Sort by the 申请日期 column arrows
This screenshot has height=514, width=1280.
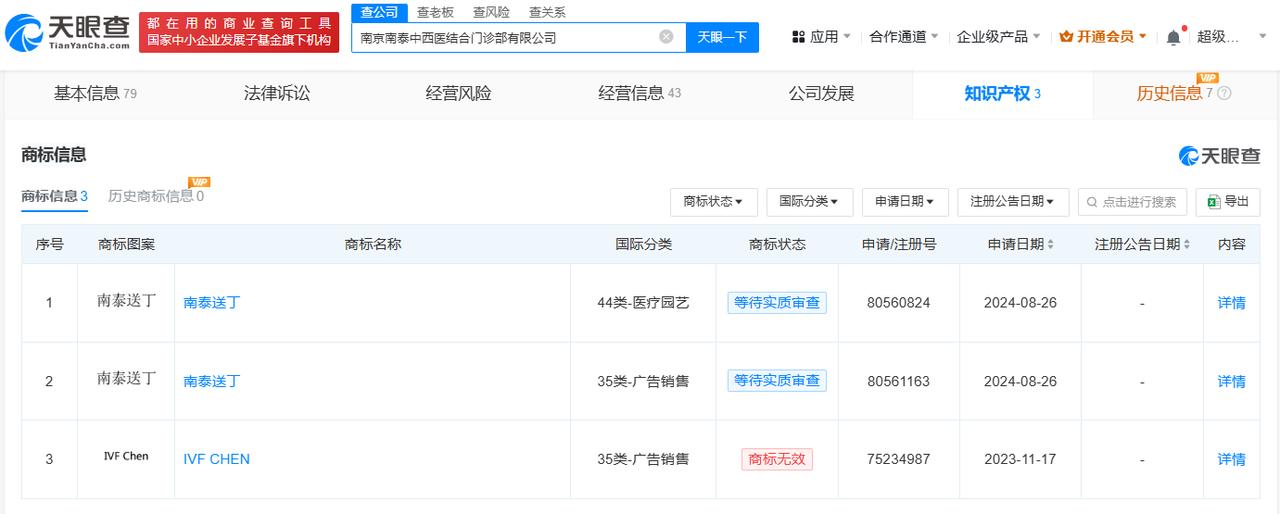pos(1050,244)
